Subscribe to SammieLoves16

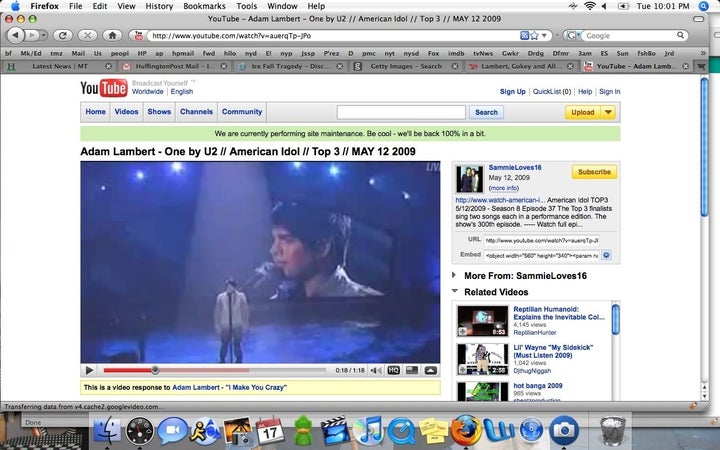(594, 172)
